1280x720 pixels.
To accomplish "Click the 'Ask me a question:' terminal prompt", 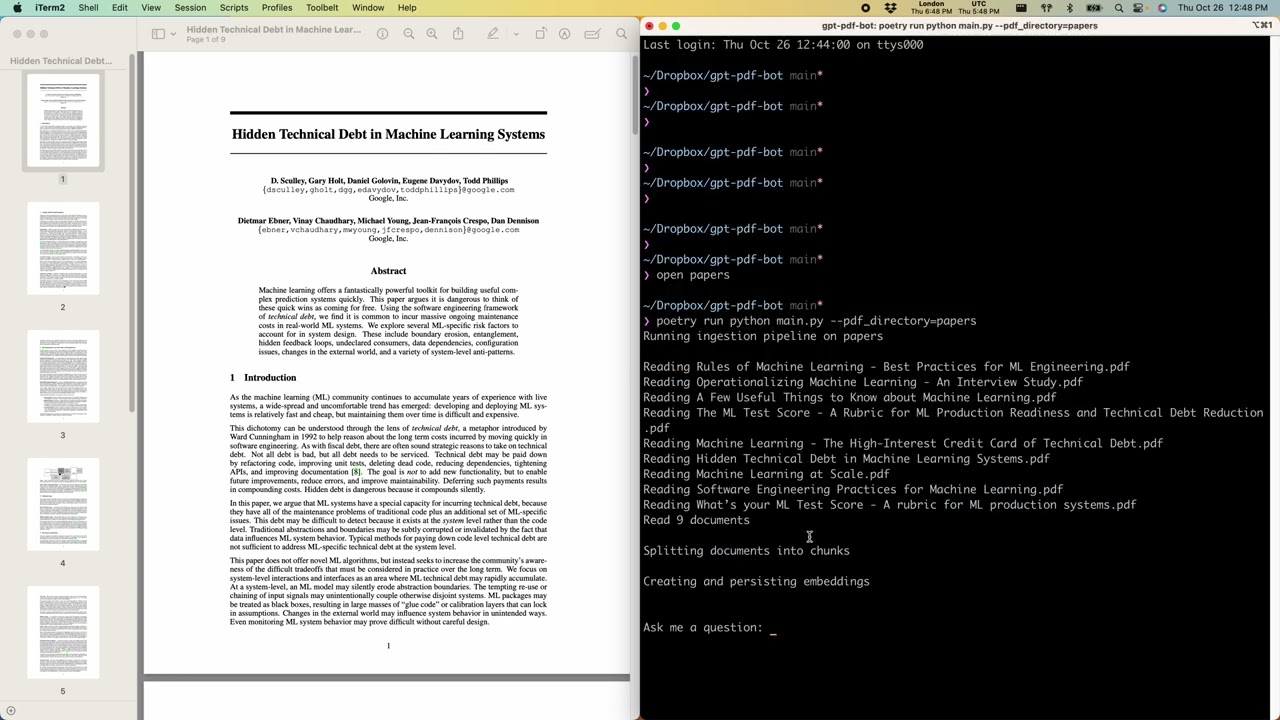I will tap(703, 627).
